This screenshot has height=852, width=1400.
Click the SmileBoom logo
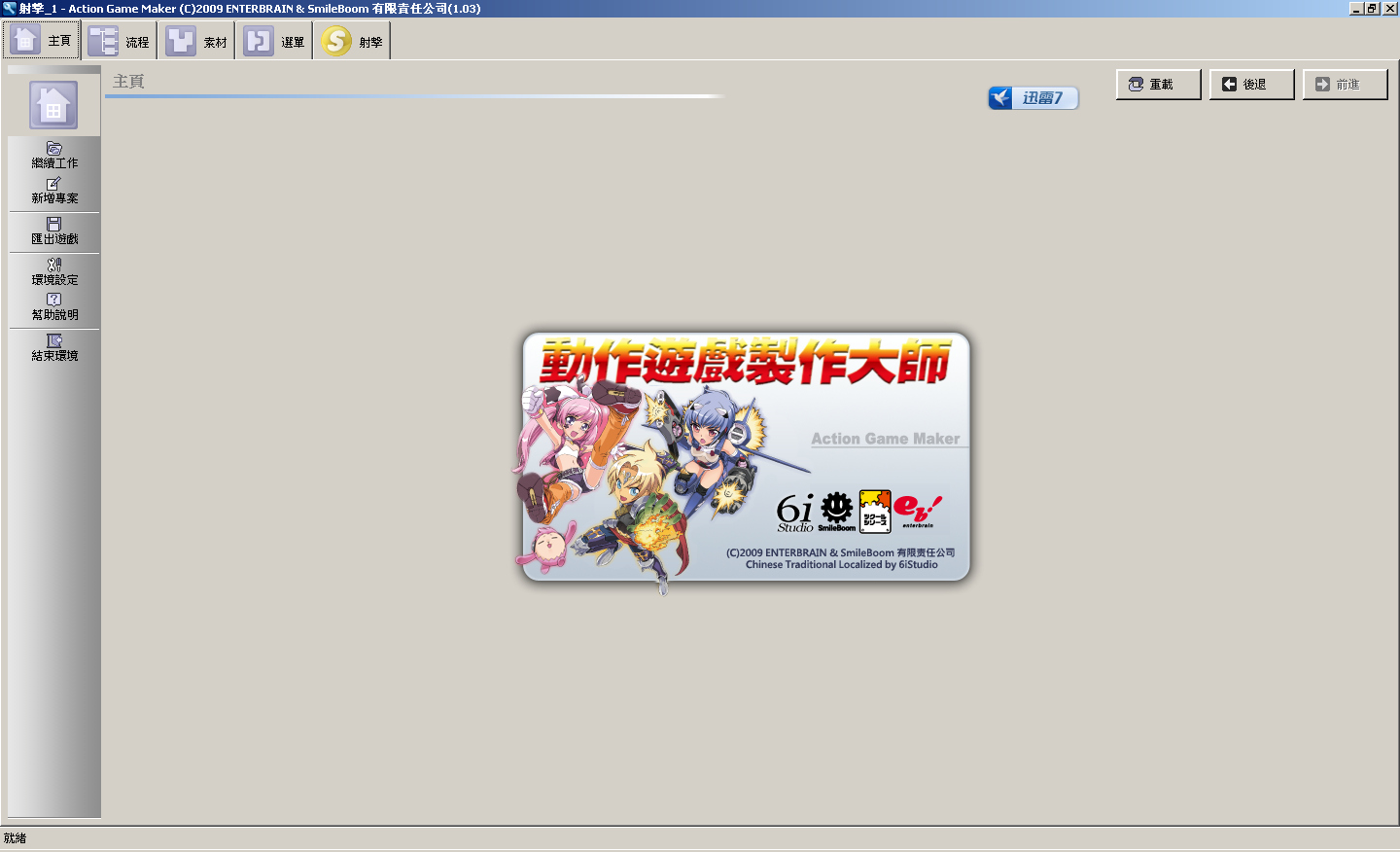837,512
